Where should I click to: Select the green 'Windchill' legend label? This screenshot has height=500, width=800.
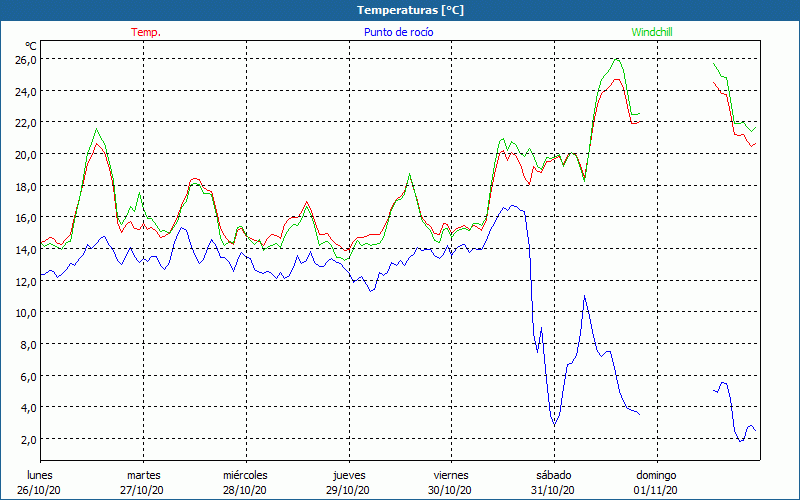652,32
